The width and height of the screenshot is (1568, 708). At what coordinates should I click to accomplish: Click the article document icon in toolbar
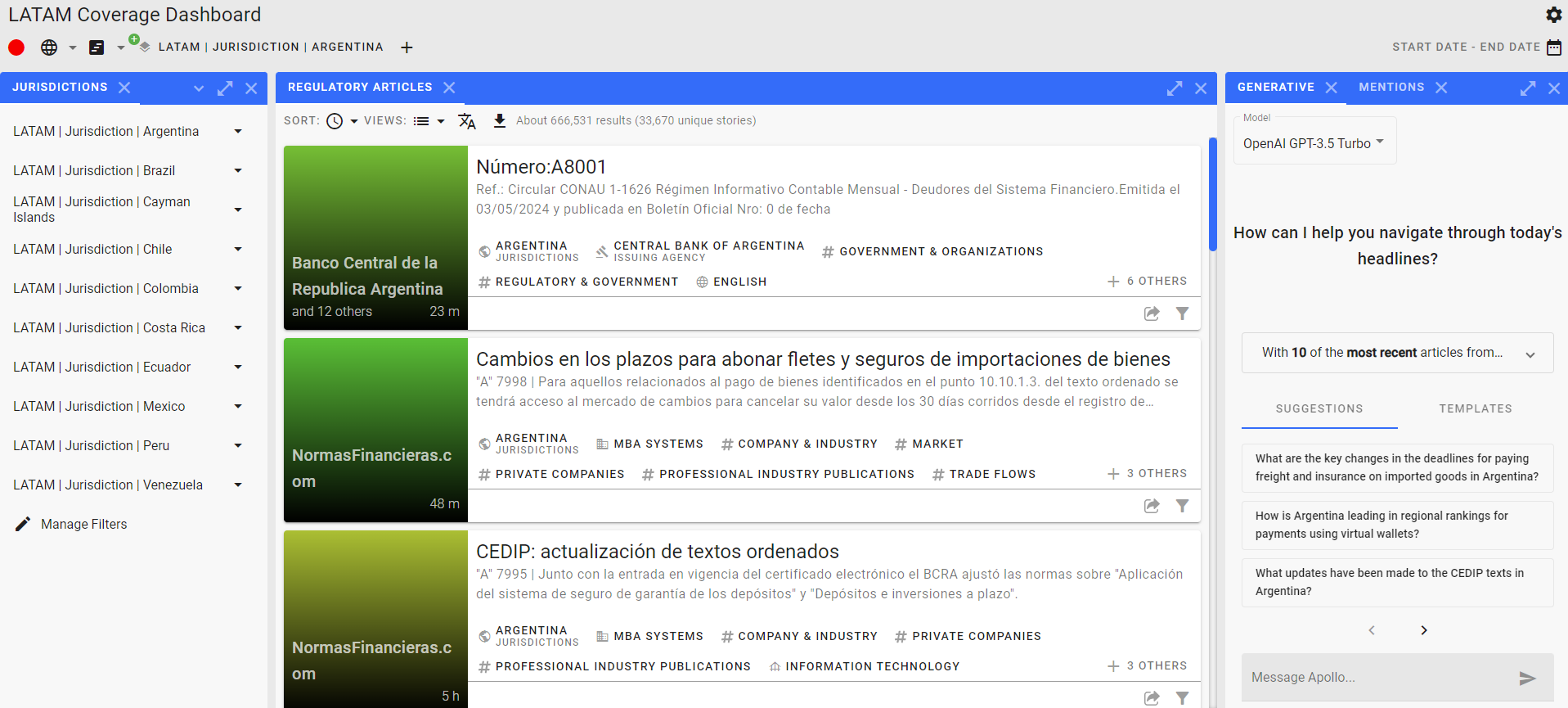tap(97, 47)
